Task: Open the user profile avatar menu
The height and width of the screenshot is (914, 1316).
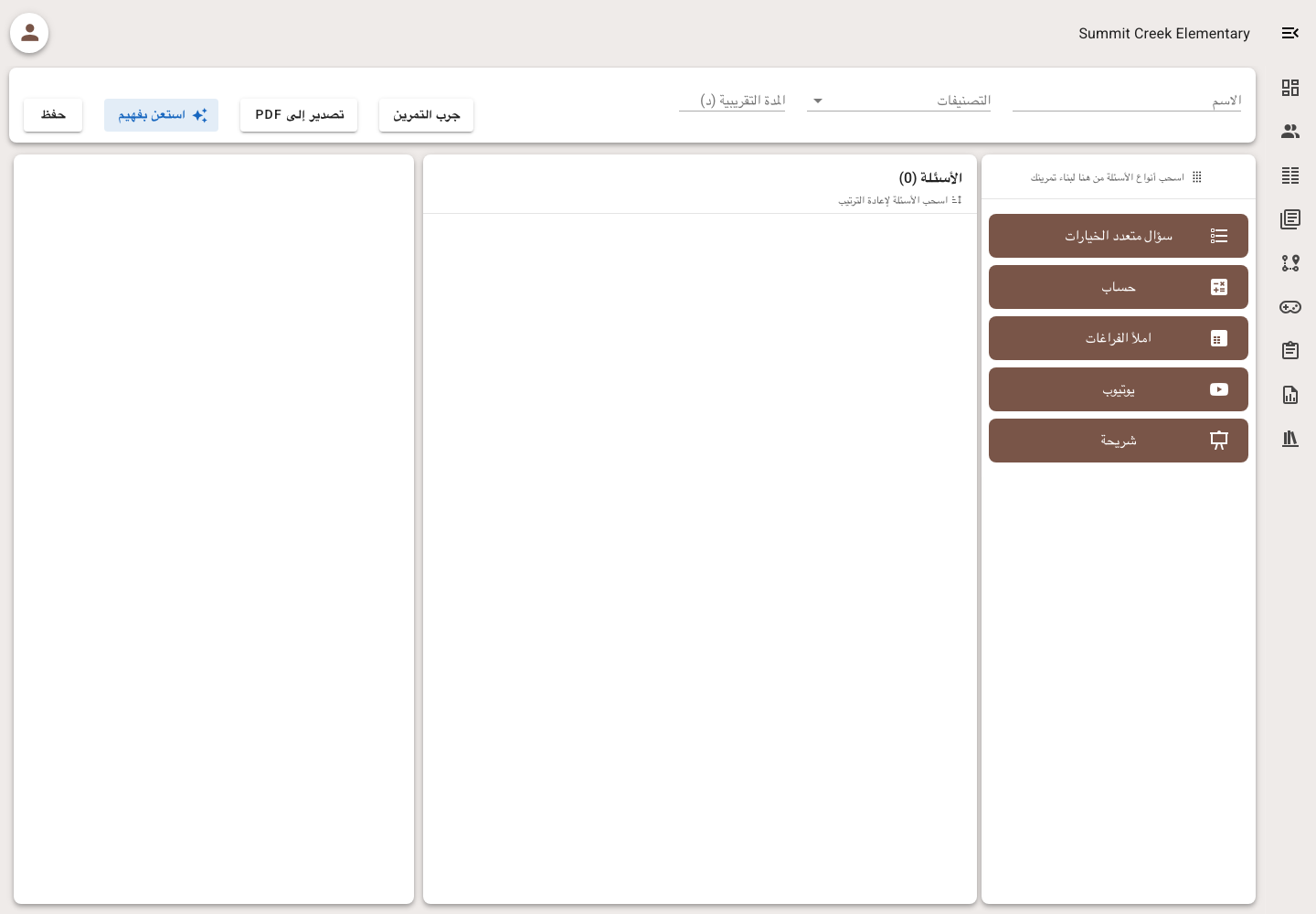Action: click(x=29, y=33)
